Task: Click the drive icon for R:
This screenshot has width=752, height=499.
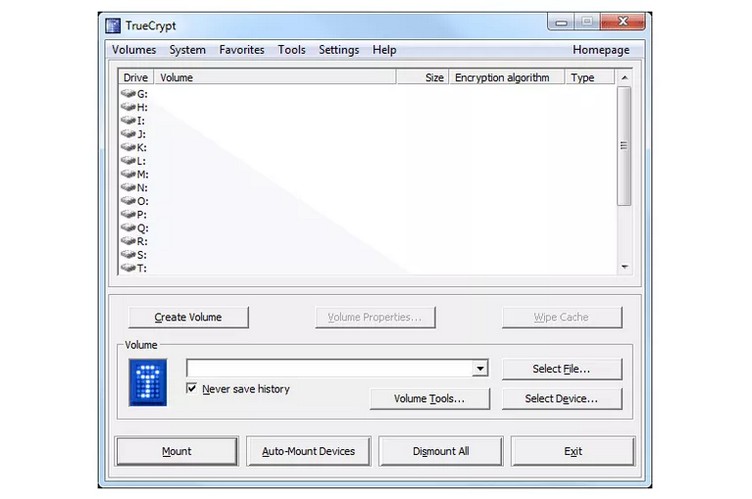Action: point(128,241)
